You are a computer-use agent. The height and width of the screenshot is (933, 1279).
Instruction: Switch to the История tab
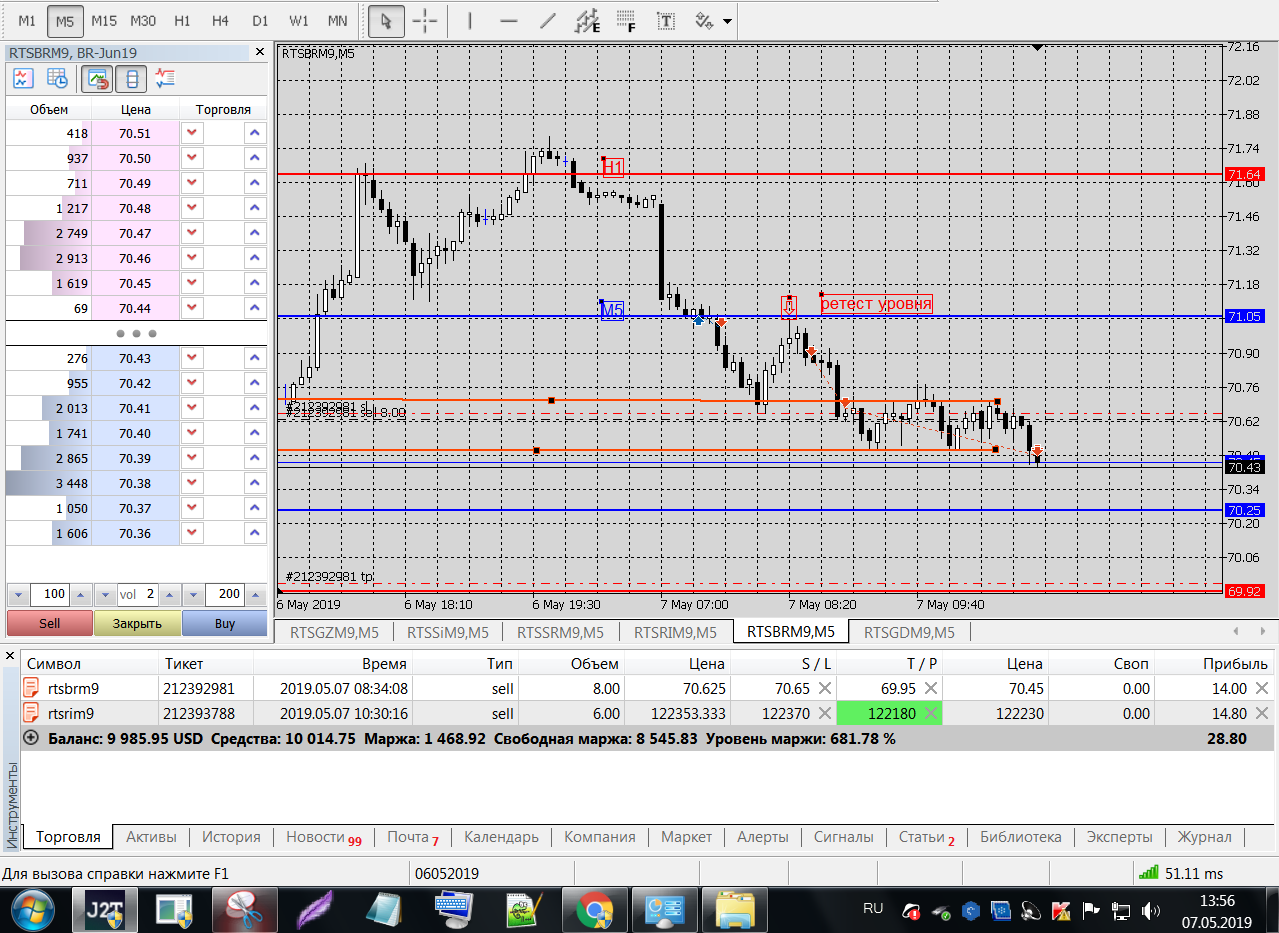click(231, 837)
